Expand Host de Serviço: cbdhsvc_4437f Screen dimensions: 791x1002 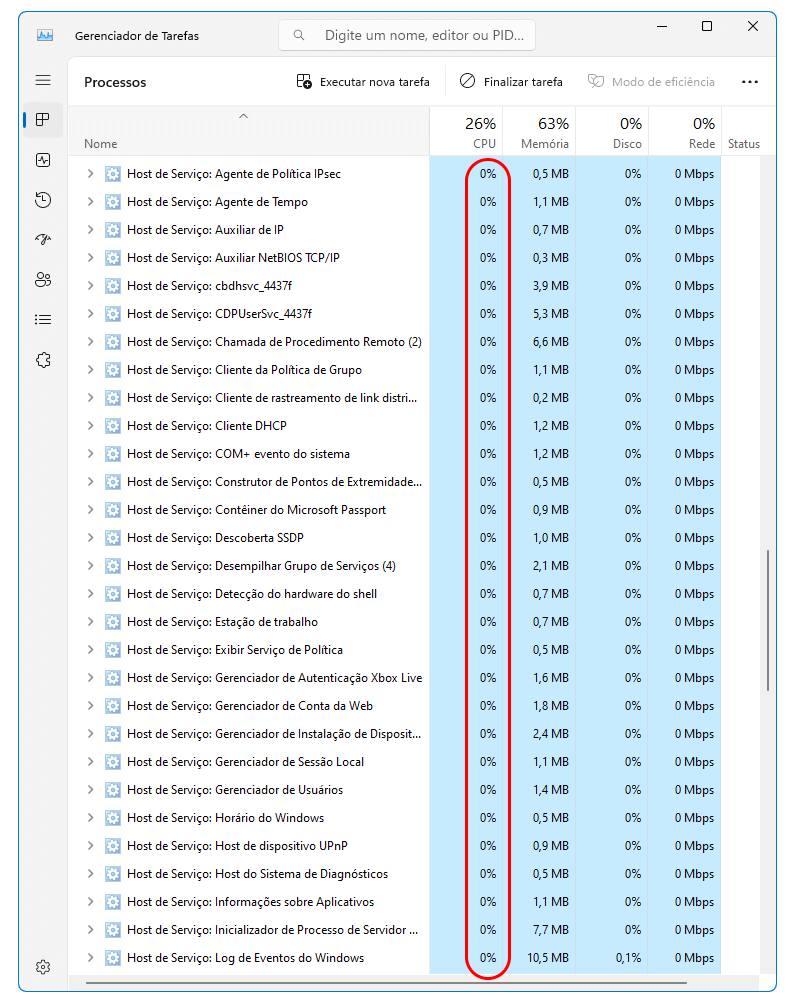click(90, 286)
